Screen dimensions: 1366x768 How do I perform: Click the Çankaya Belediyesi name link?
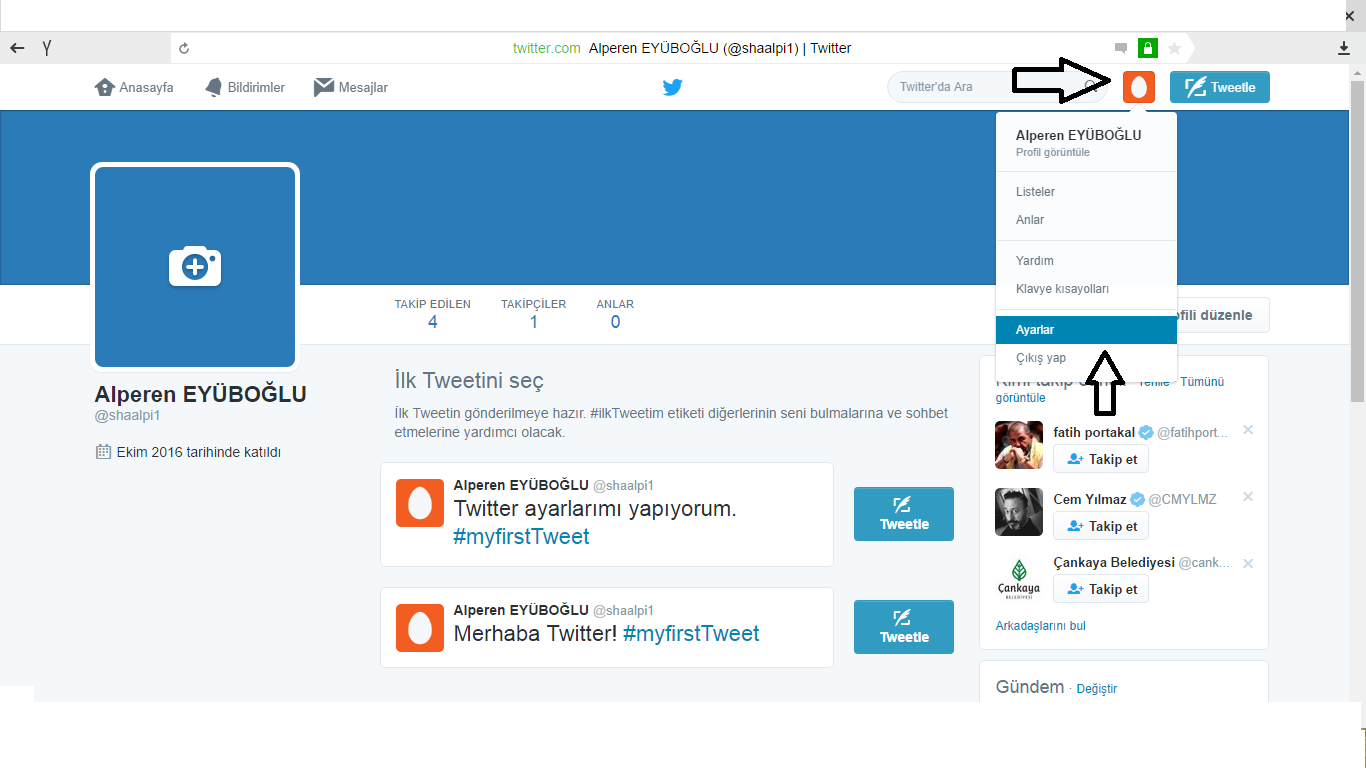[x=1114, y=563]
